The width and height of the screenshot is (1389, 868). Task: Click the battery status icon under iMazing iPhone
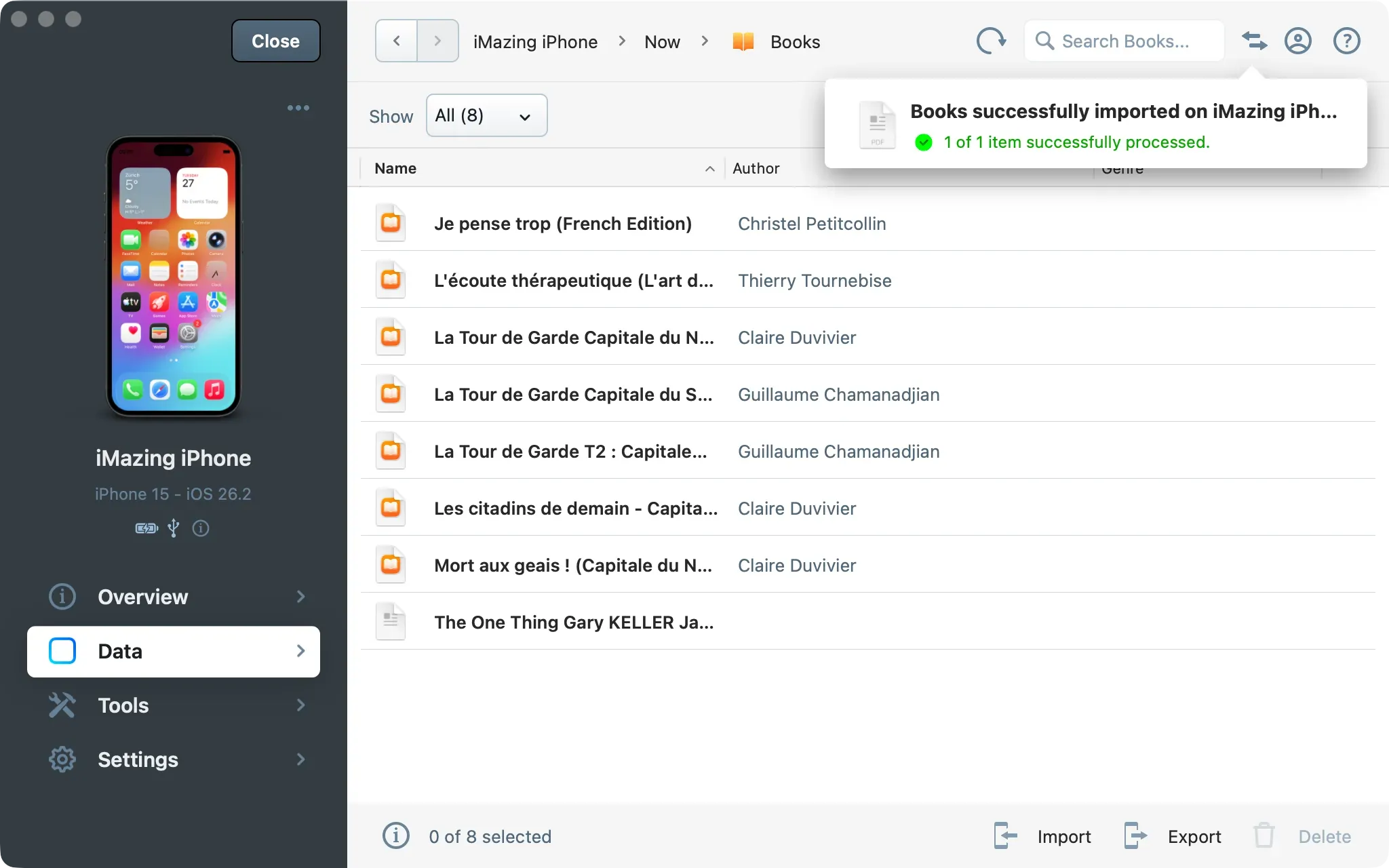pyautogui.click(x=145, y=528)
